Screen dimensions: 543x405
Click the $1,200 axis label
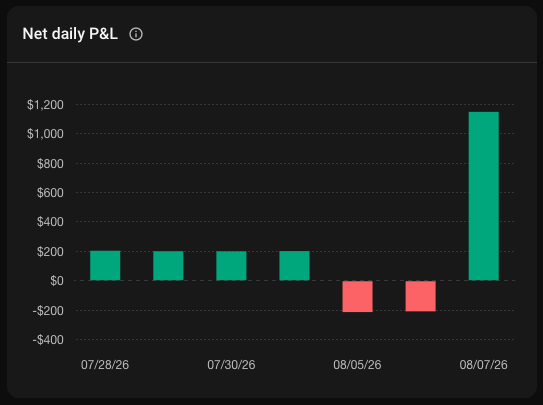point(45,105)
